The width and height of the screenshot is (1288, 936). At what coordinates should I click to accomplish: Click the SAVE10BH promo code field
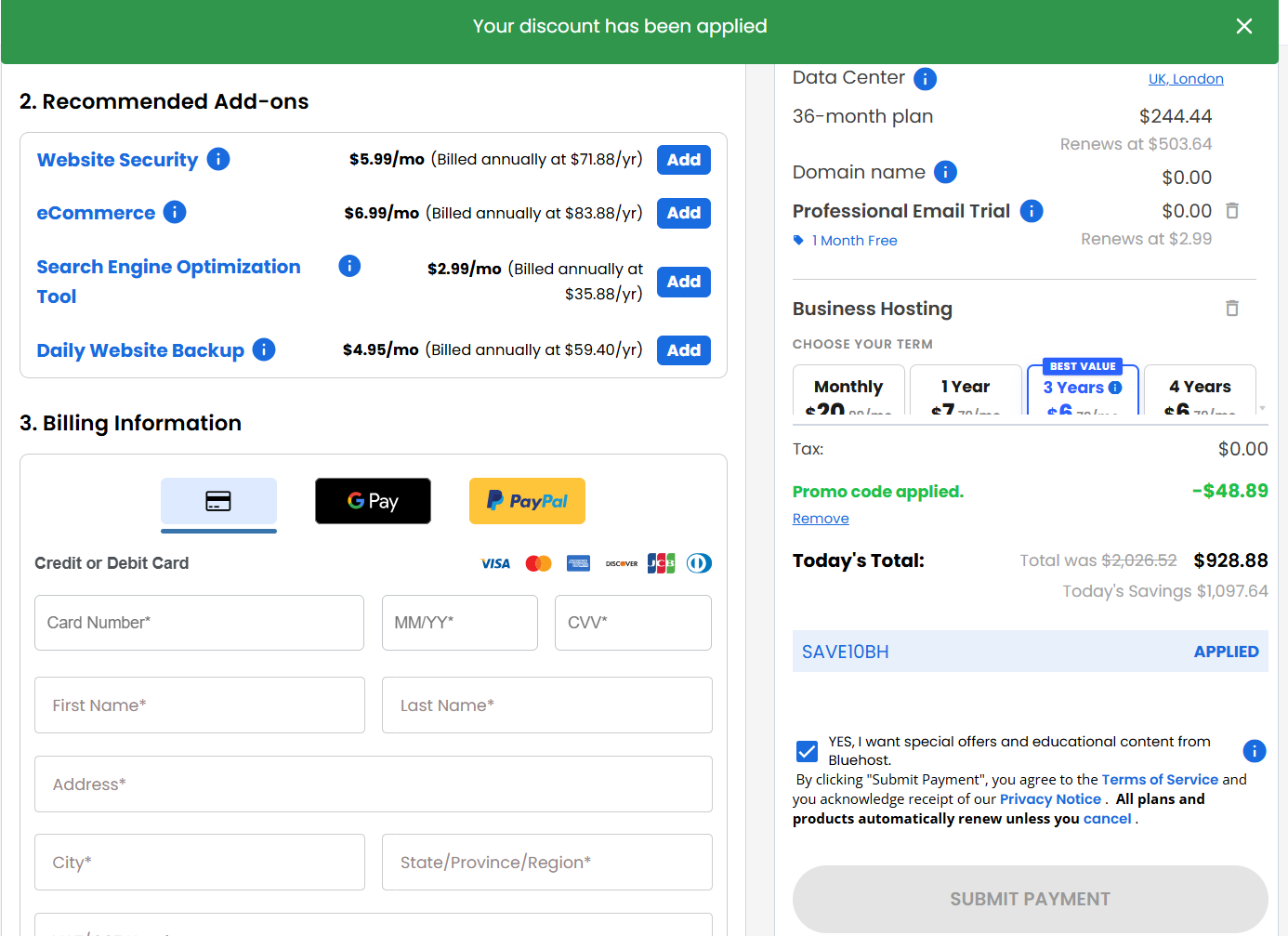tap(1030, 652)
